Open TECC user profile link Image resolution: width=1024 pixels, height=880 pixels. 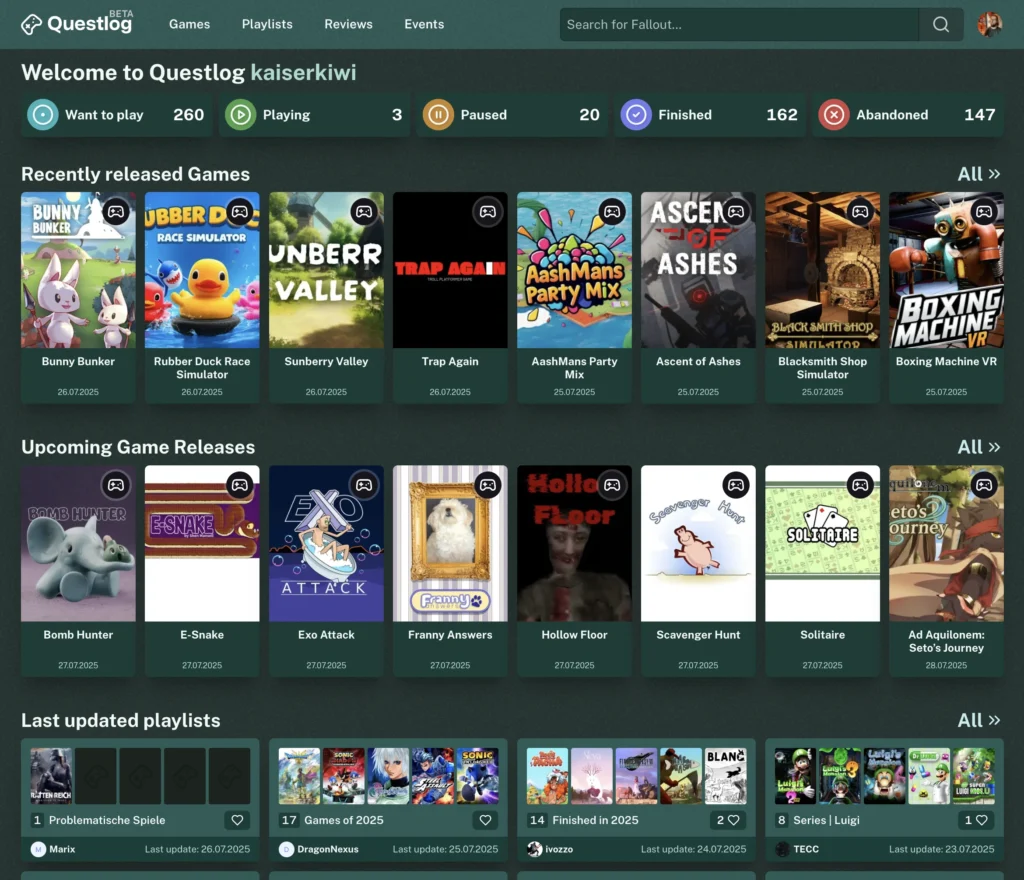(797, 849)
